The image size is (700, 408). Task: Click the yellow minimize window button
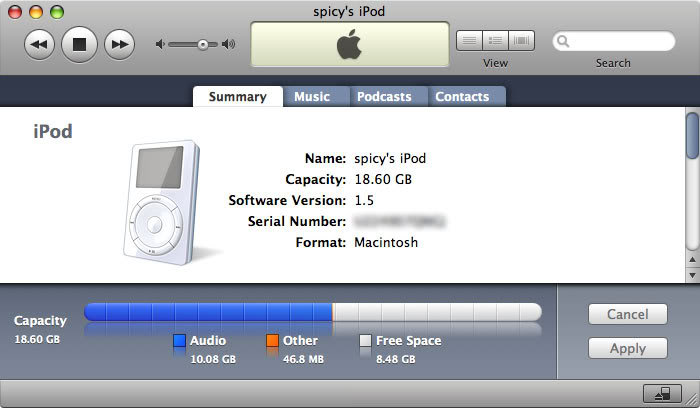[x=36, y=12]
